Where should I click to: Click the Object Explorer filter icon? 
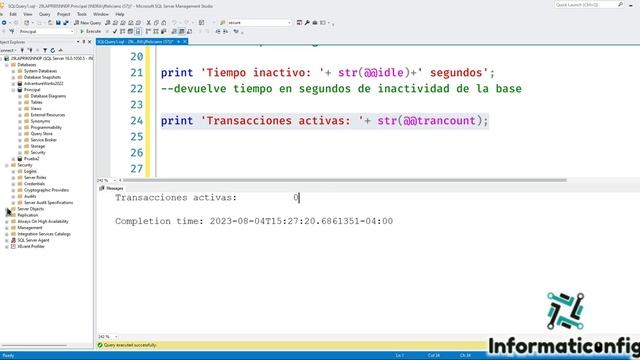click(x=45, y=50)
